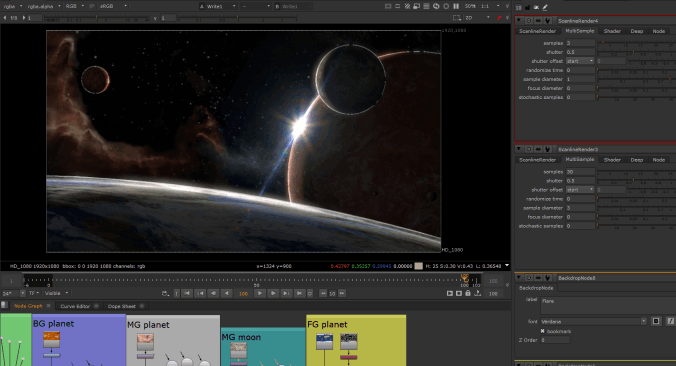
Task: Open the Visible frame range dropdown
Action: [x=56, y=293]
